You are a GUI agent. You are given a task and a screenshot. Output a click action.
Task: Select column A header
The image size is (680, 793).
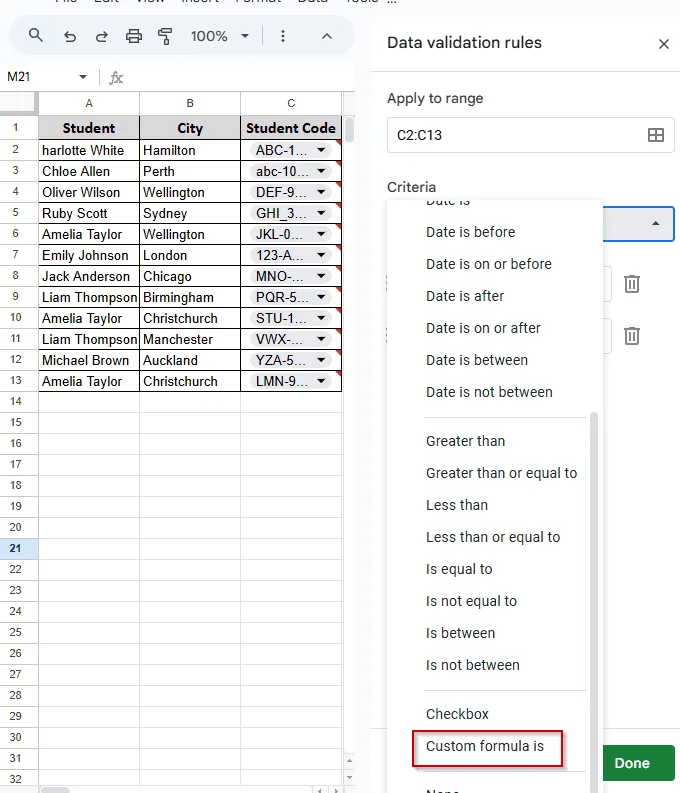coord(89,103)
